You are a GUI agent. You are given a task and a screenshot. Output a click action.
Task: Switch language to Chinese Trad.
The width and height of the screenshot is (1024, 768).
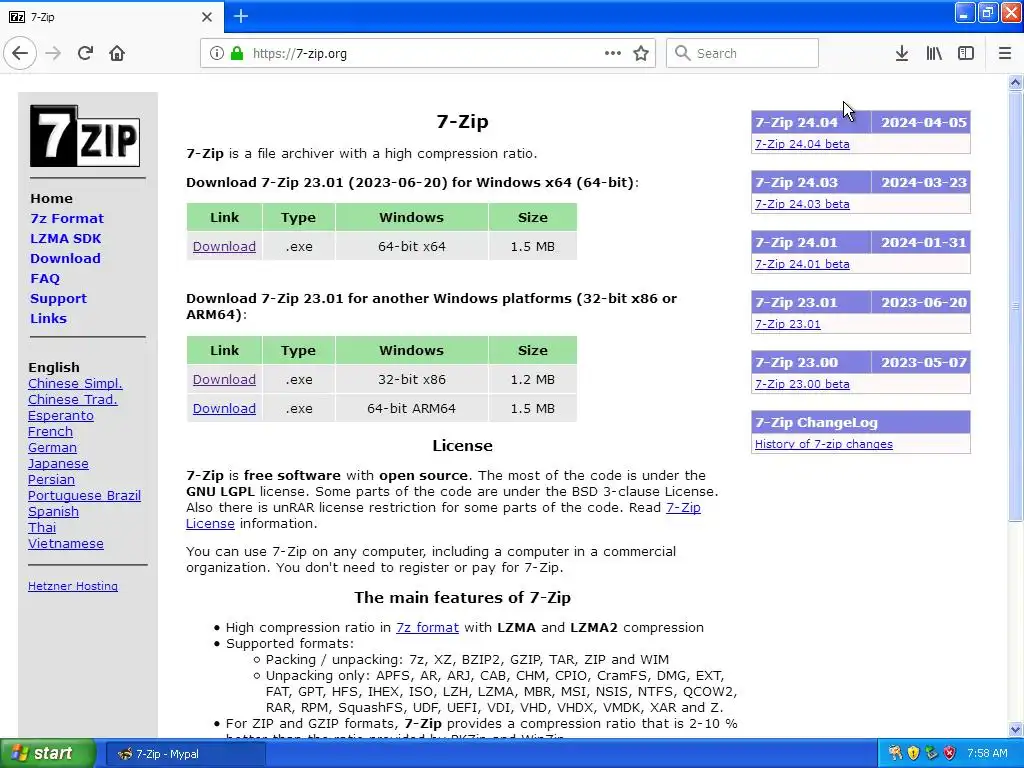[x=72, y=399]
